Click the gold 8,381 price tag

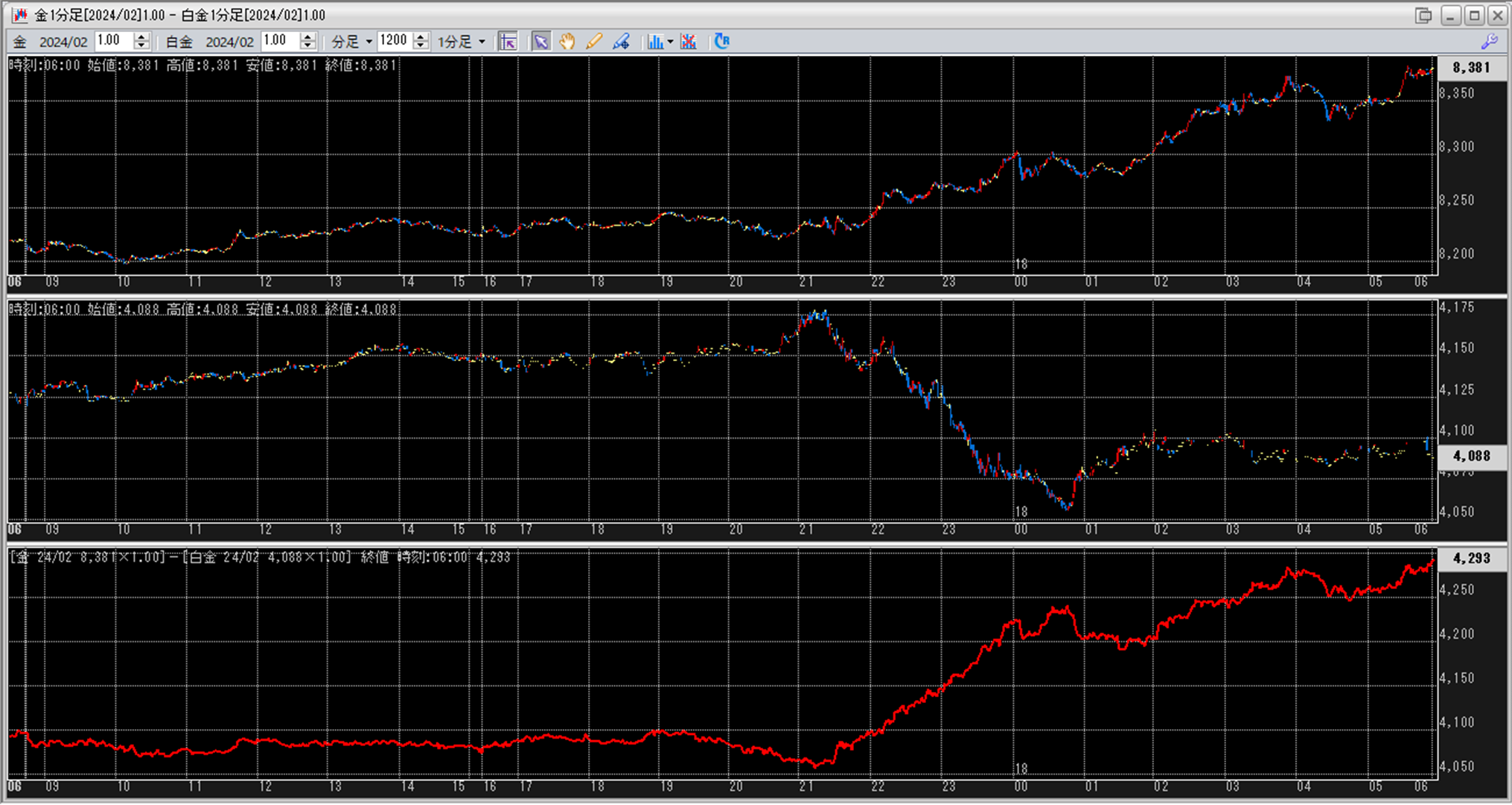[x=1471, y=68]
